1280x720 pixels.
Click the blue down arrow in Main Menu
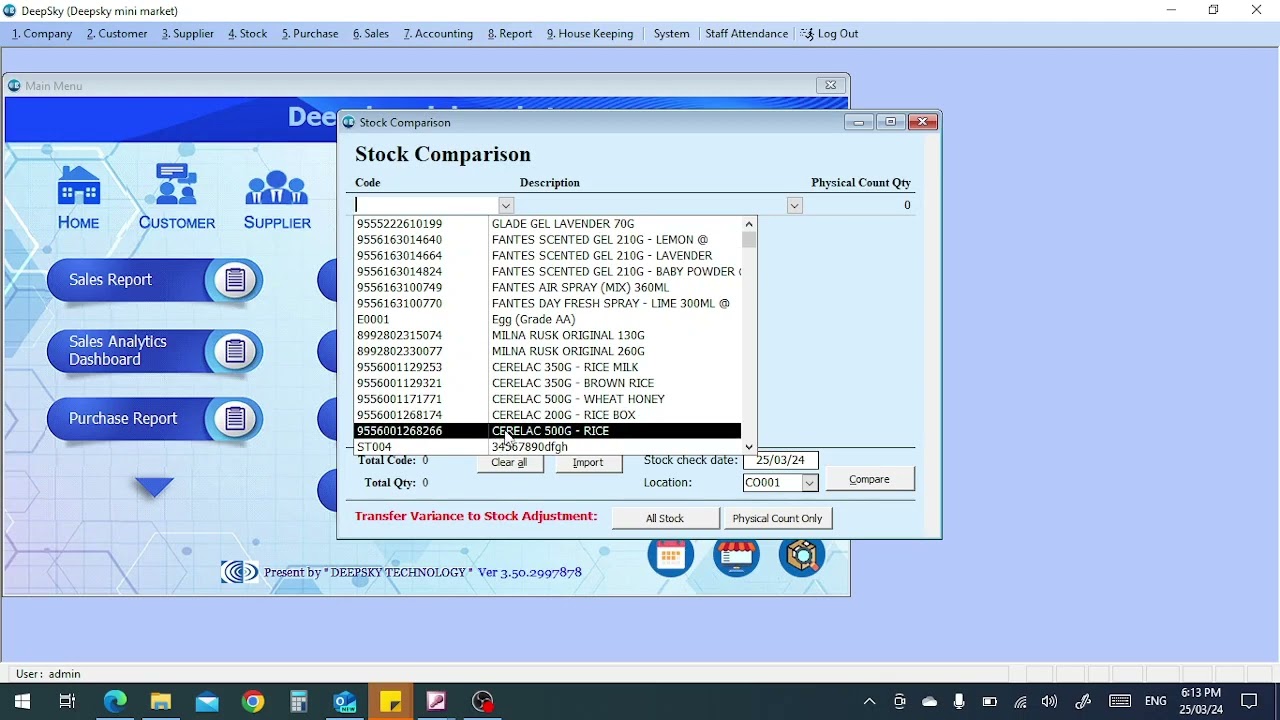pos(154,487)
